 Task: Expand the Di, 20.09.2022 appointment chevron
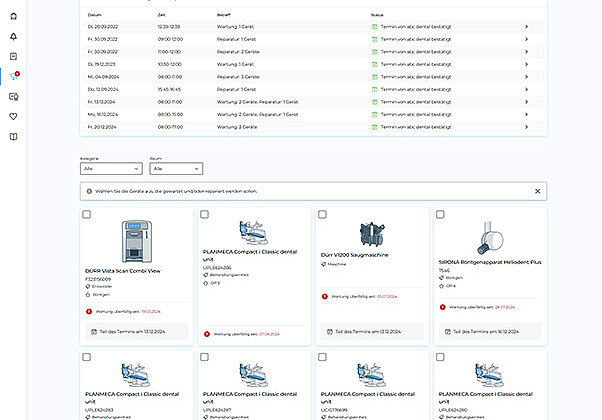click(526, 27)
